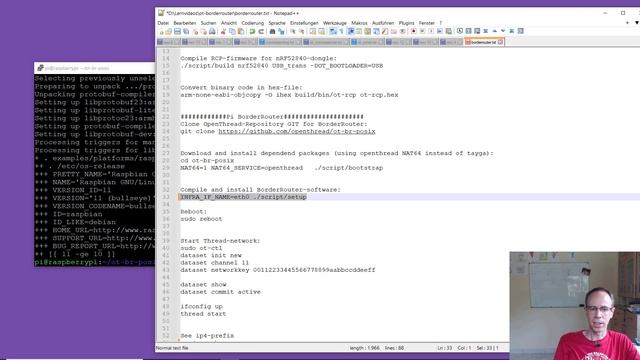Open the user-defined language dialog icon
The image size is (640, 360).
pyautogui.click(x=360, y=31)
